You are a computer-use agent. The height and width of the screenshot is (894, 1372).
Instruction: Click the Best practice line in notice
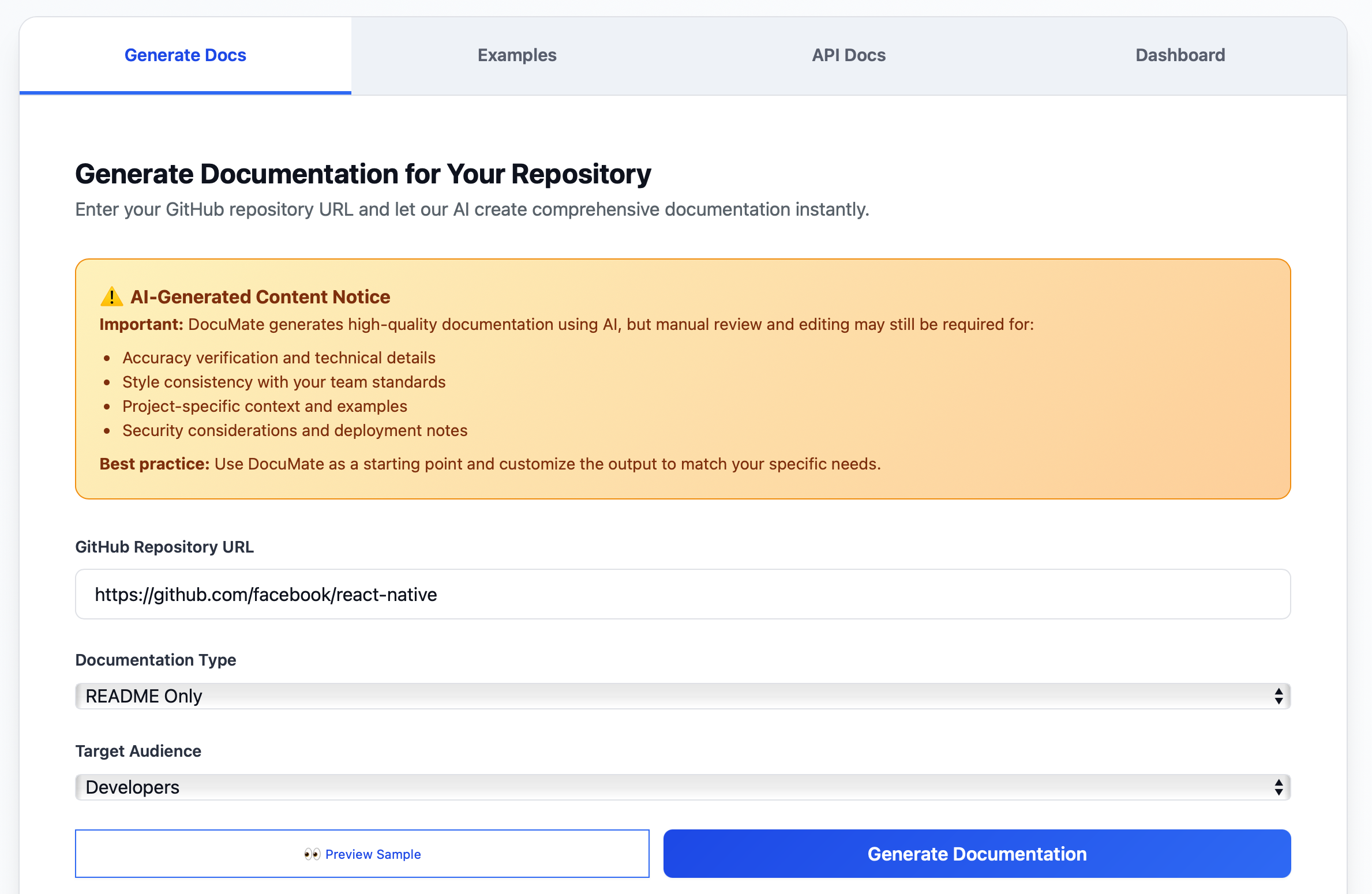point(490,464)
